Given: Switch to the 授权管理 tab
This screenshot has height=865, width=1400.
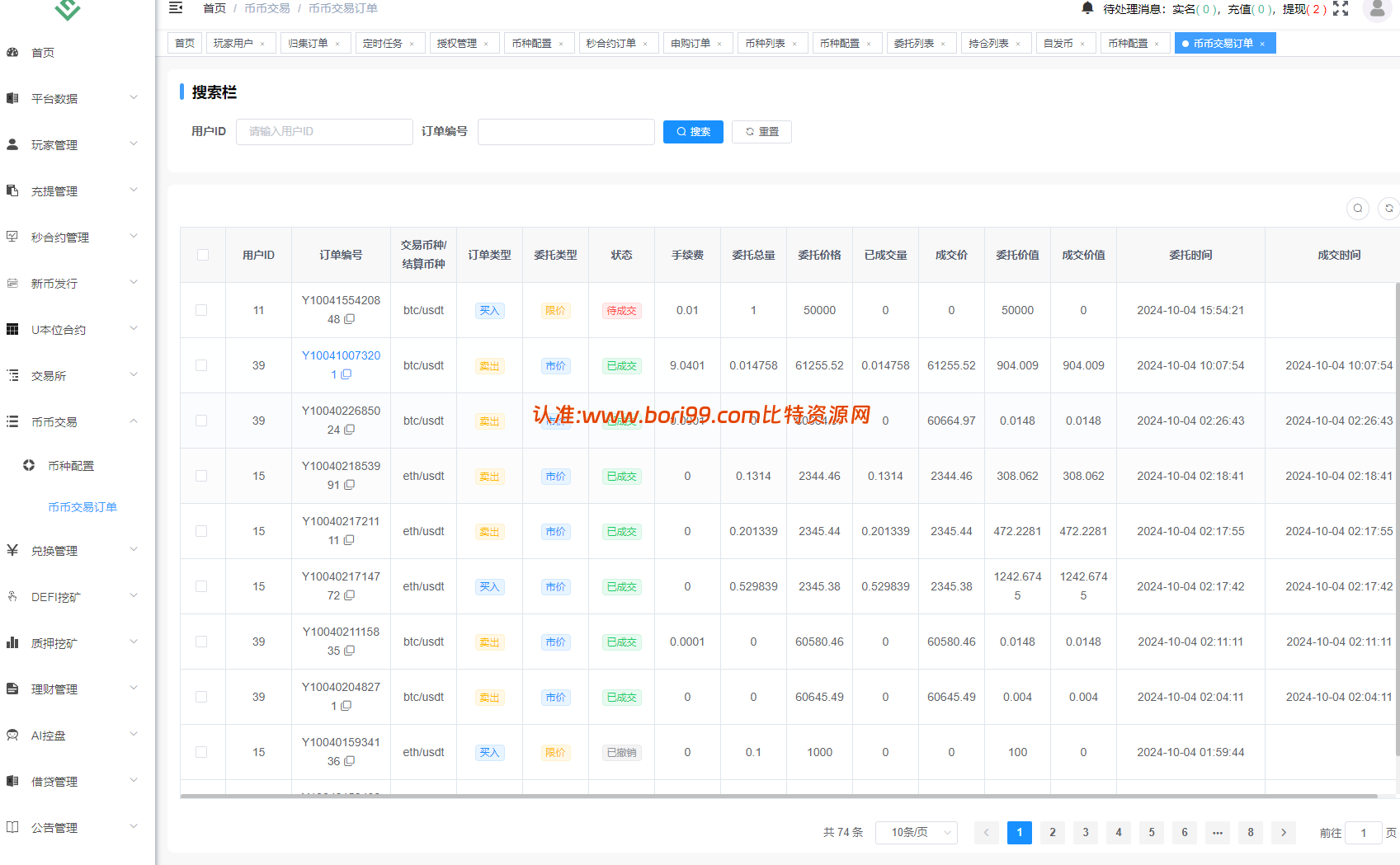Looking at the screenshot, I should point(464,43).
